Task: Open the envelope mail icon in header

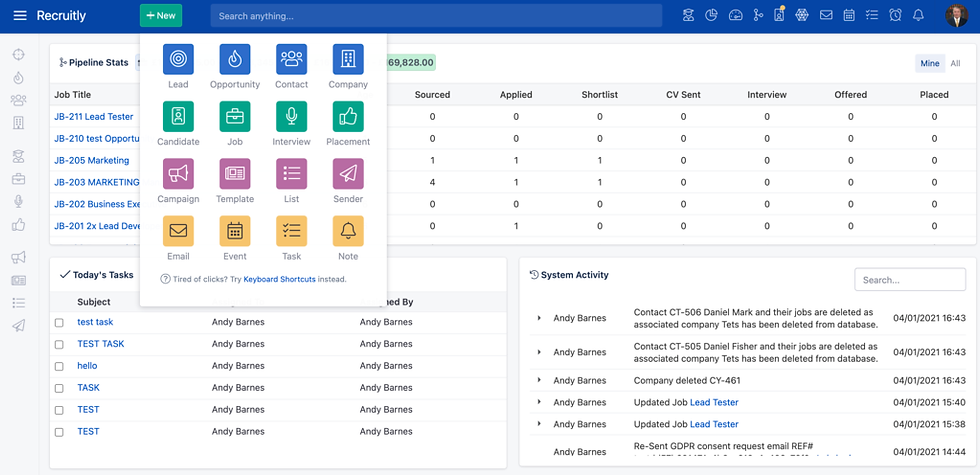Action: 826,16
